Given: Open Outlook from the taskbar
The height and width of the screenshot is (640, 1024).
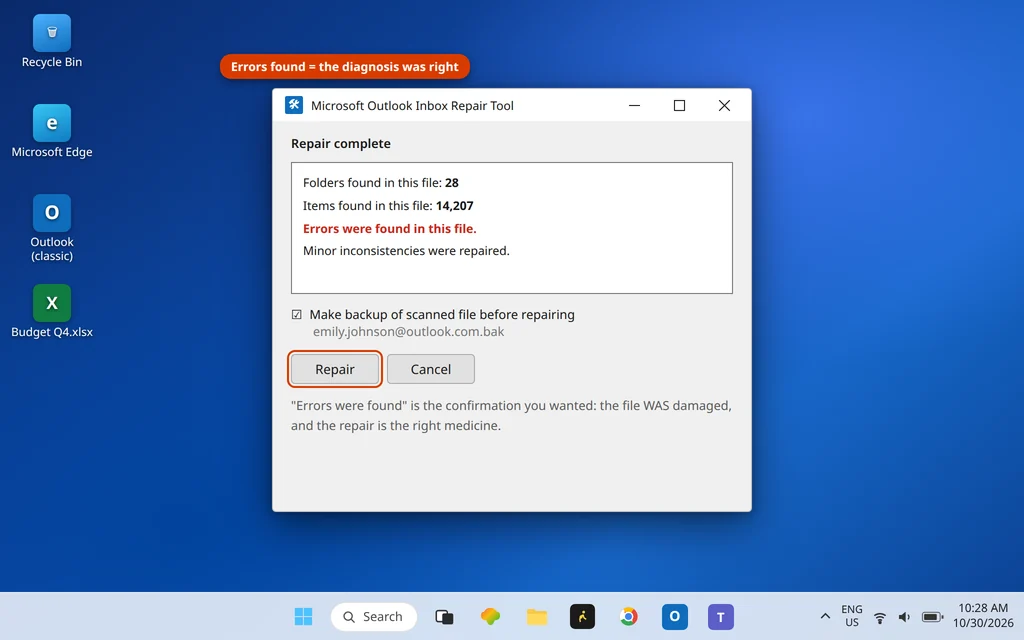Looking at the screenshot, I should [675, 616].
